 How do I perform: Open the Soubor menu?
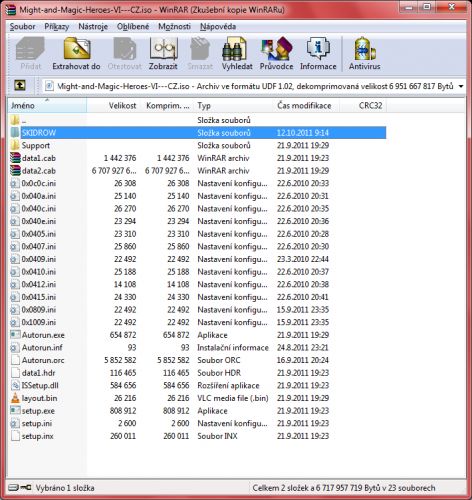(22, 26)
